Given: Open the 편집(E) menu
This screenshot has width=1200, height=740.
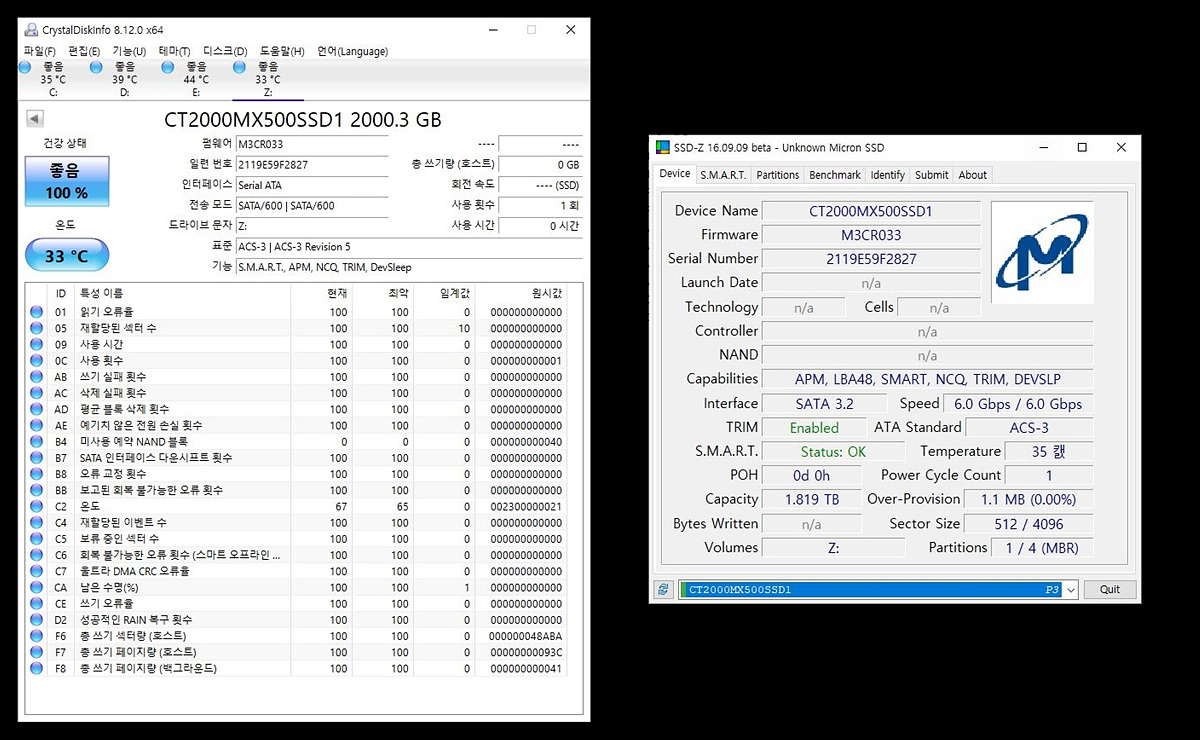Looking at the screenshot, I should point(84,51).
